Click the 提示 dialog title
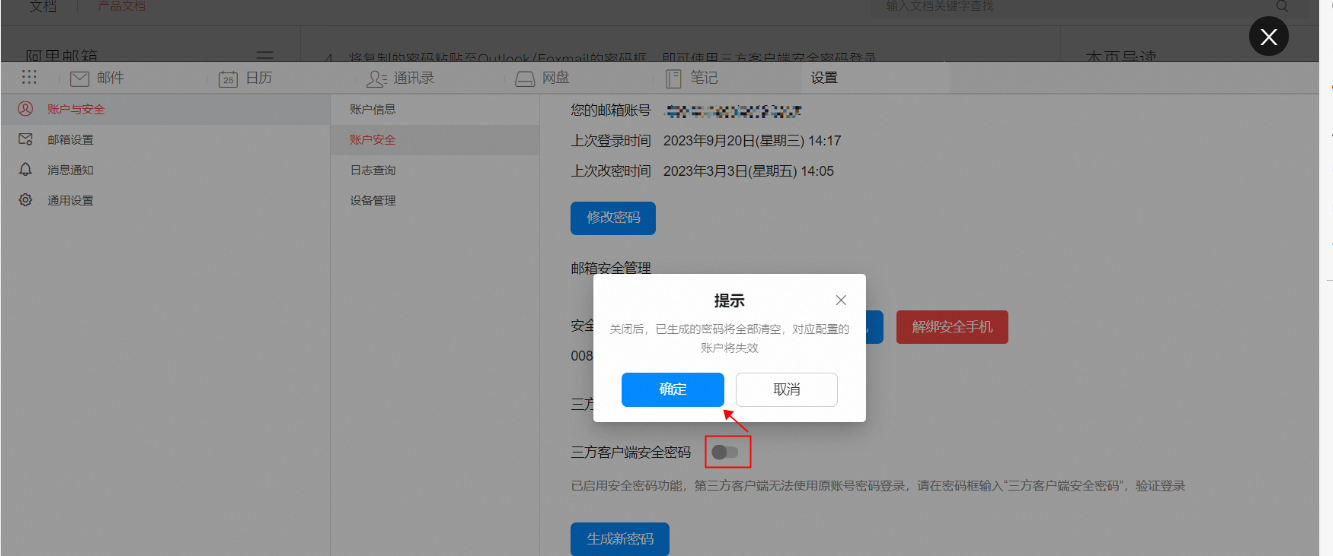 click(x=729, y=301)
